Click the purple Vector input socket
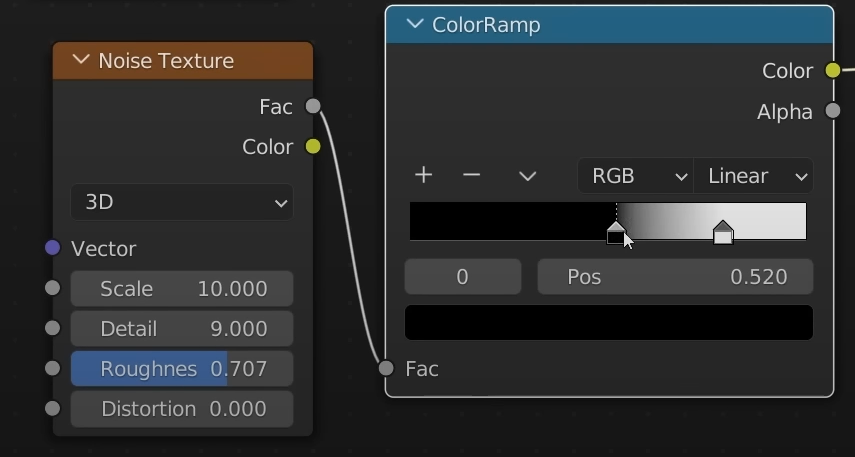The width and height of the screenshot is (855, 457). pos(53,248)
